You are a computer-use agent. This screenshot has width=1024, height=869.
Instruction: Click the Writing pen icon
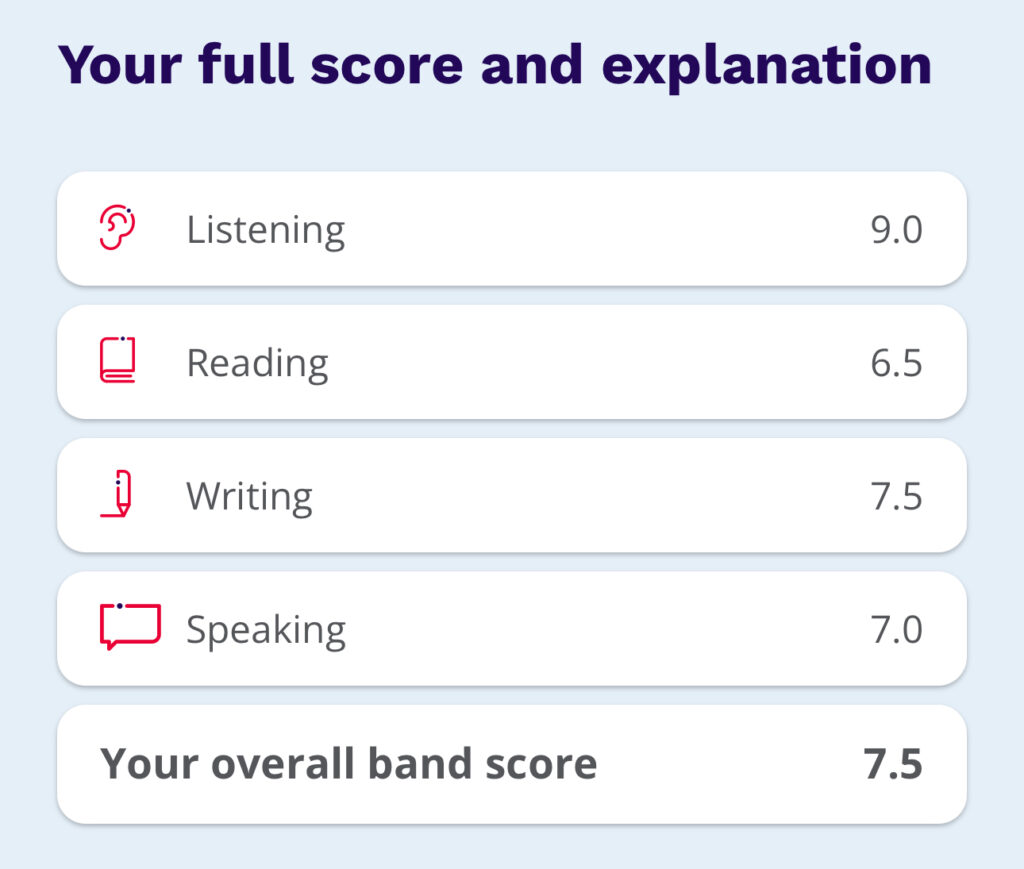118,495
